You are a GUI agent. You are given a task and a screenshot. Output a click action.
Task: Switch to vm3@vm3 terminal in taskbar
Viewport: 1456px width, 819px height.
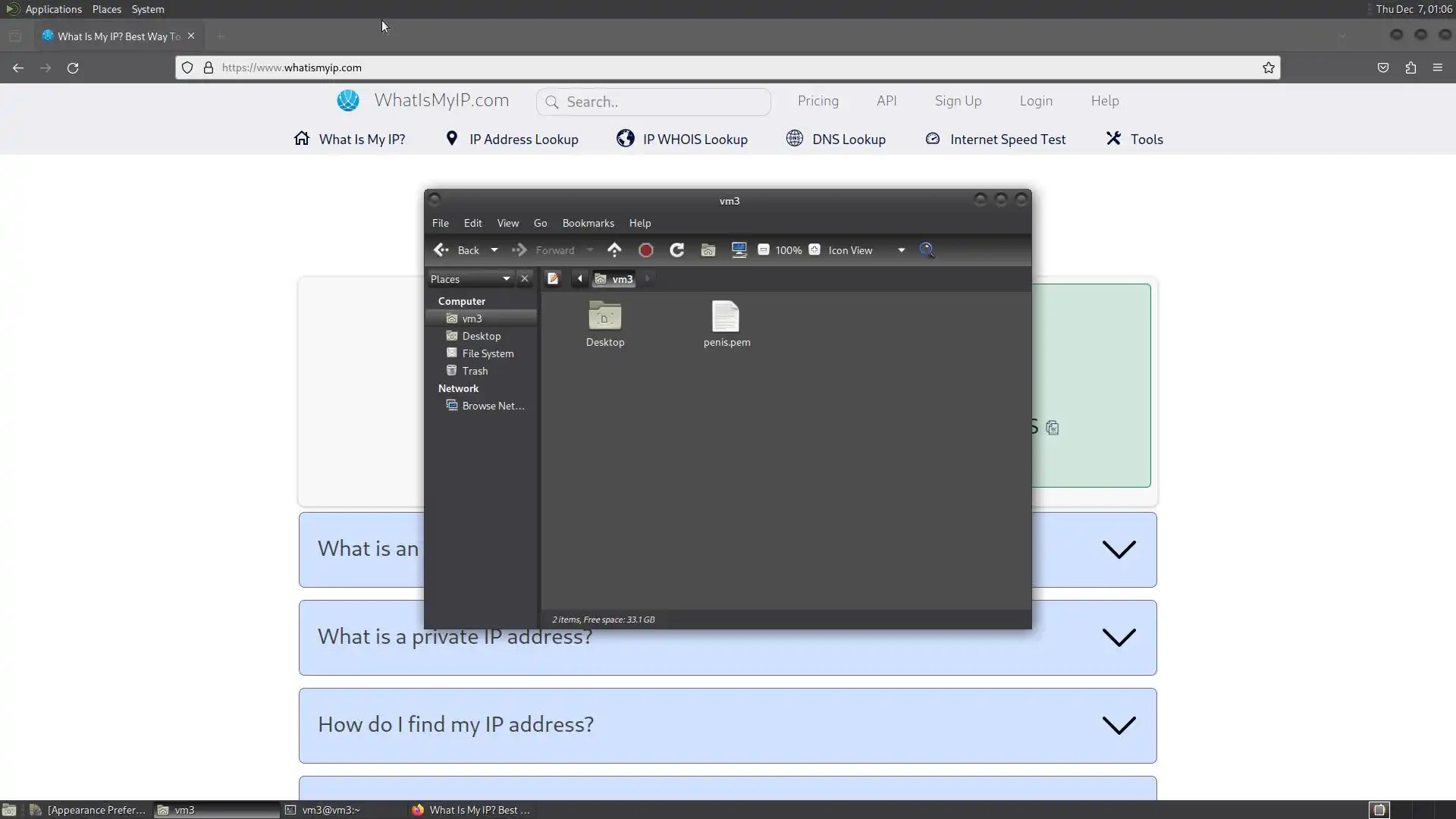331,810
